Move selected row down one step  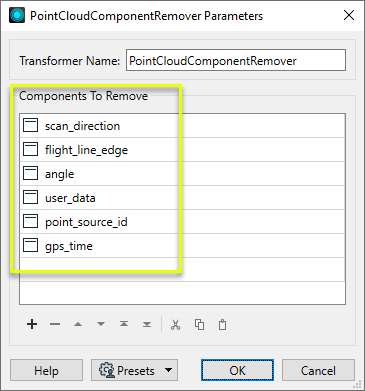[101, 324]
